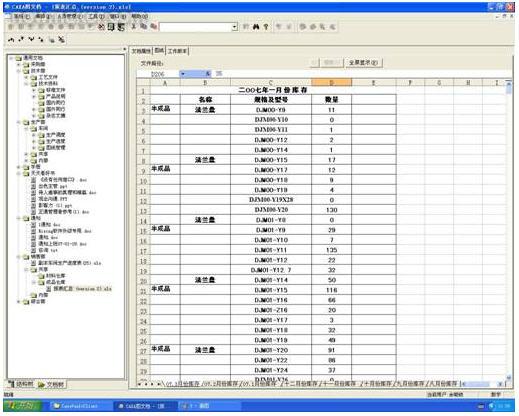Viewport: 519px width, 416px height.
Task: Click the last icon in second toolbar row
Action: click(x=62, y=40)
